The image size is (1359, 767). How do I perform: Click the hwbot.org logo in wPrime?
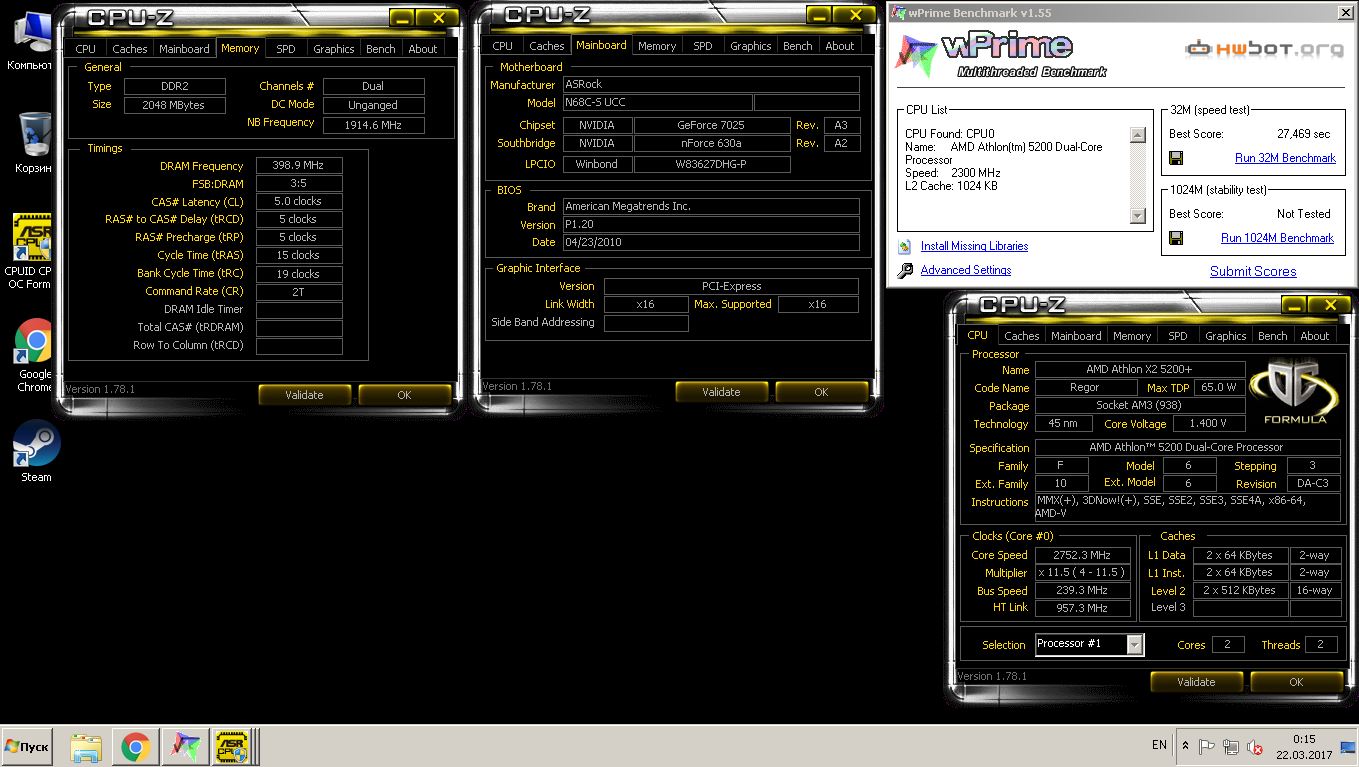click(x=1264, y=48)
